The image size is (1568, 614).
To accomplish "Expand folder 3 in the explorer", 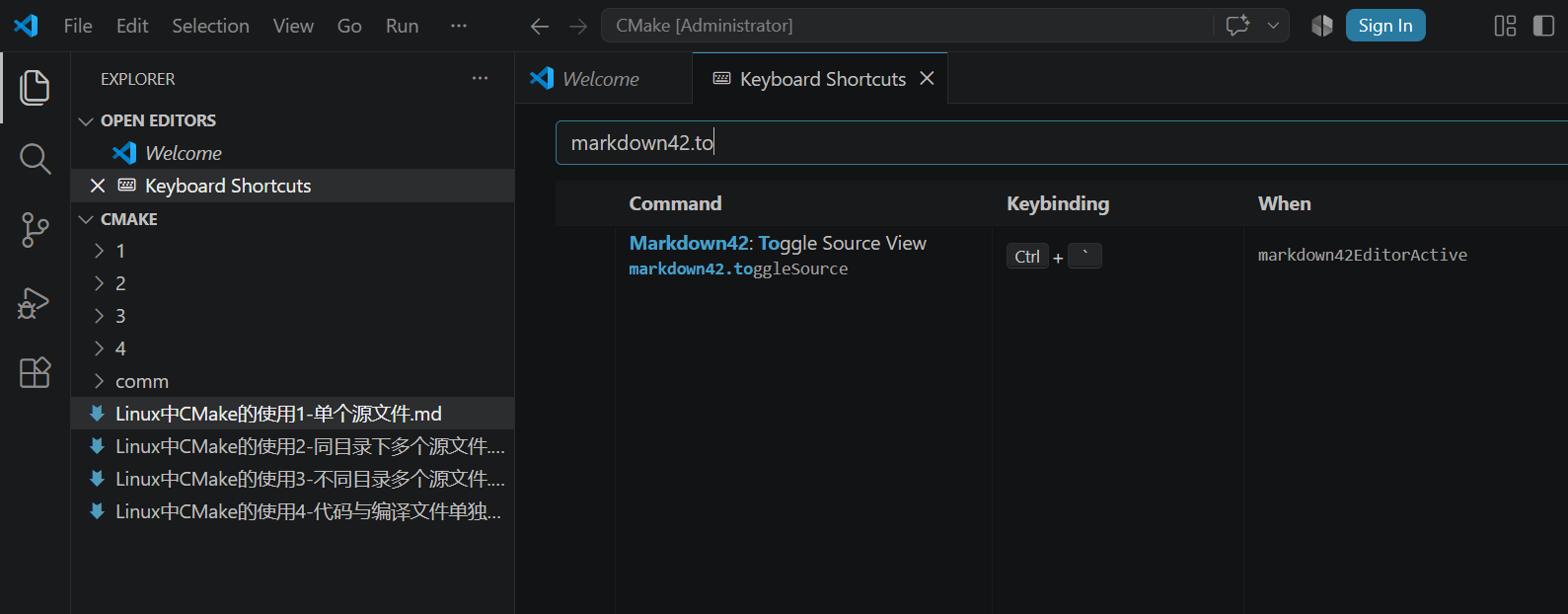I will [x=292, y=316].
